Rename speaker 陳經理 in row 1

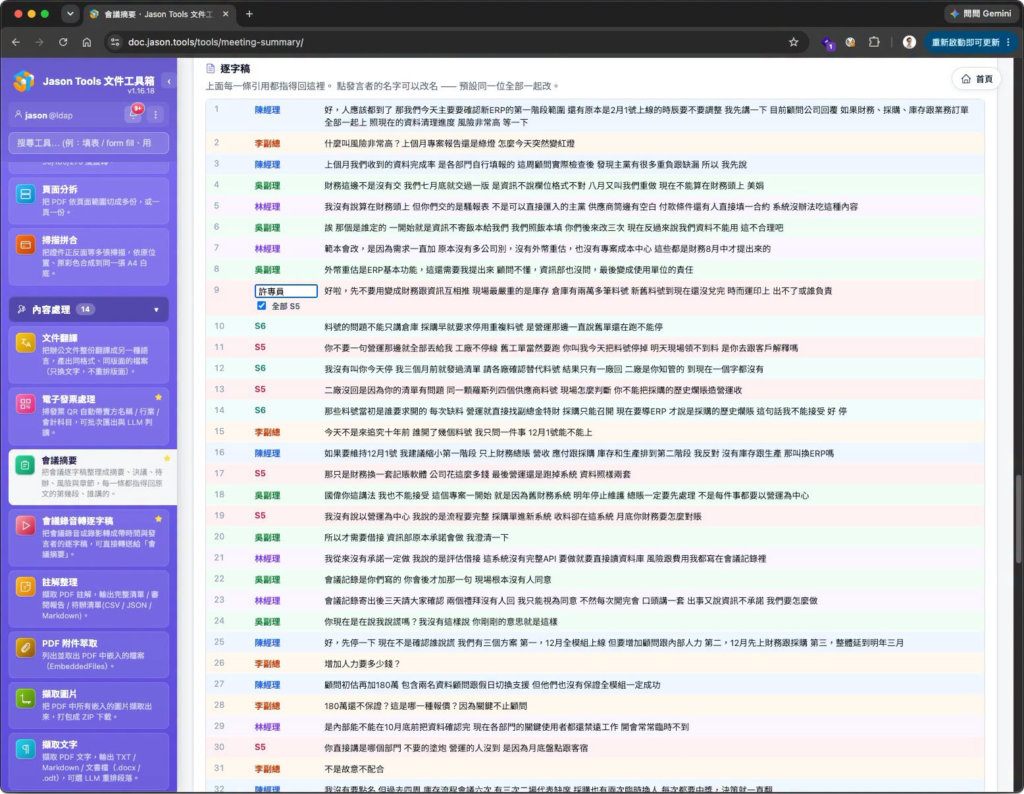267,110
